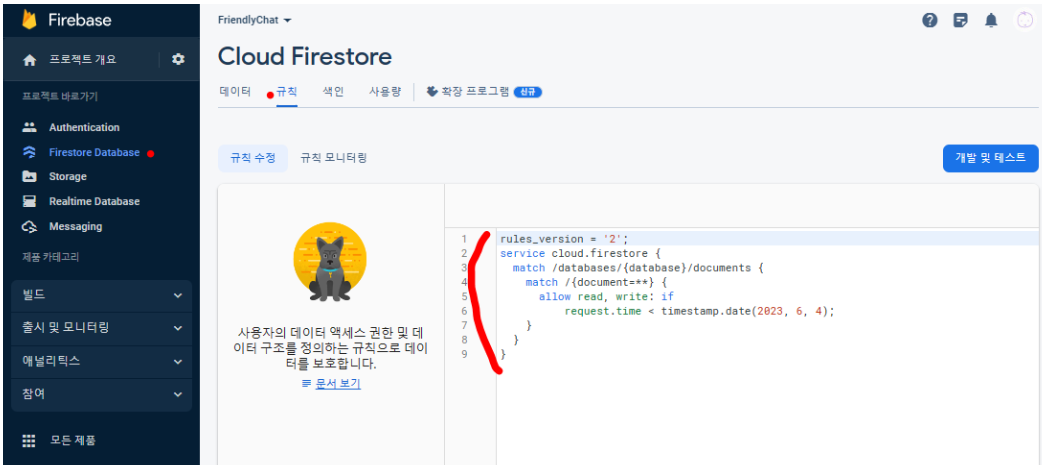Click the document icon beside 문서 보기
The height and width of the screenshot is (468, 1042).
(306, 384)
